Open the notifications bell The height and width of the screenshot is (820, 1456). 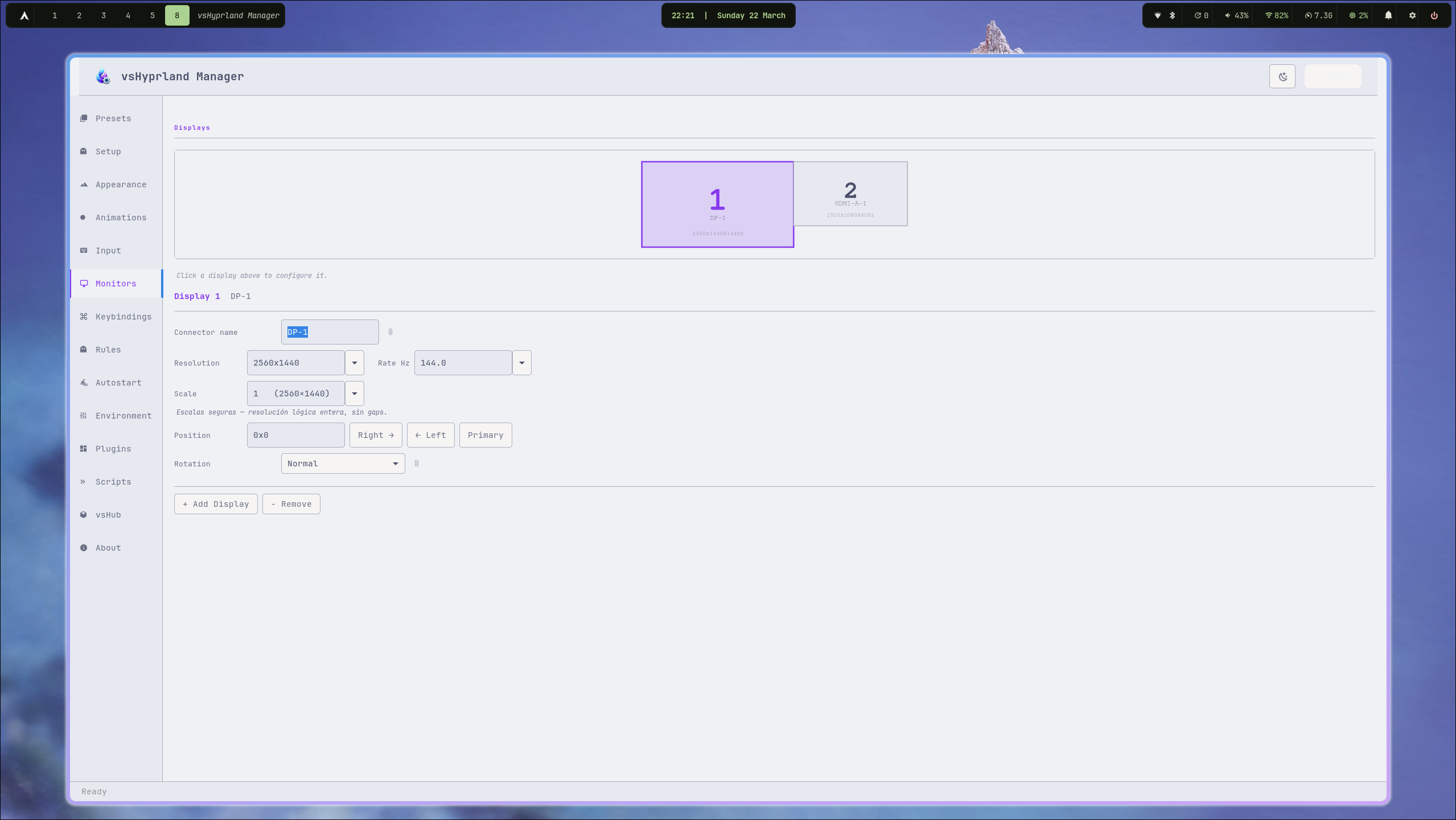pos(1388,15)
